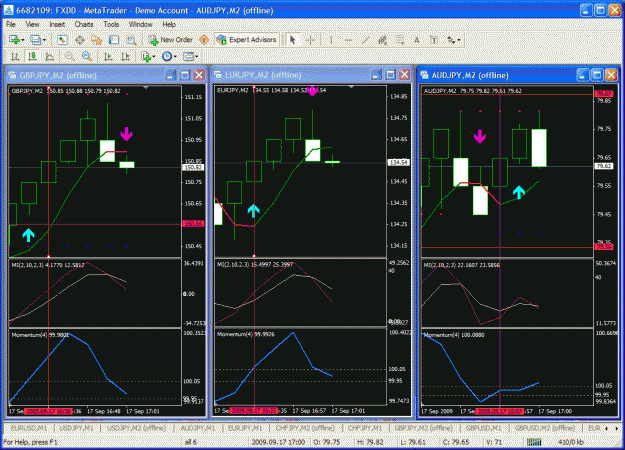
Task: Switch to GBPJPY,M2 (offline) chart tab
Action: (423, 428)
